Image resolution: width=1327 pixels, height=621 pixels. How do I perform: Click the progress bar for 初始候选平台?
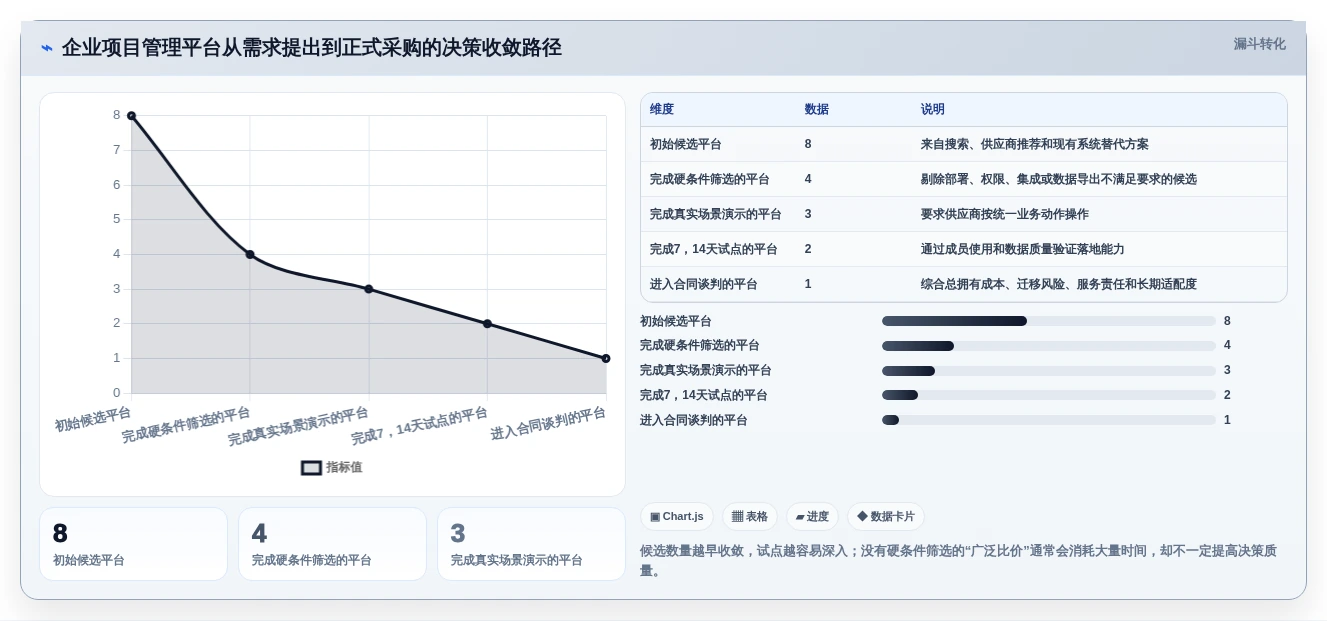coord(1049,321)
